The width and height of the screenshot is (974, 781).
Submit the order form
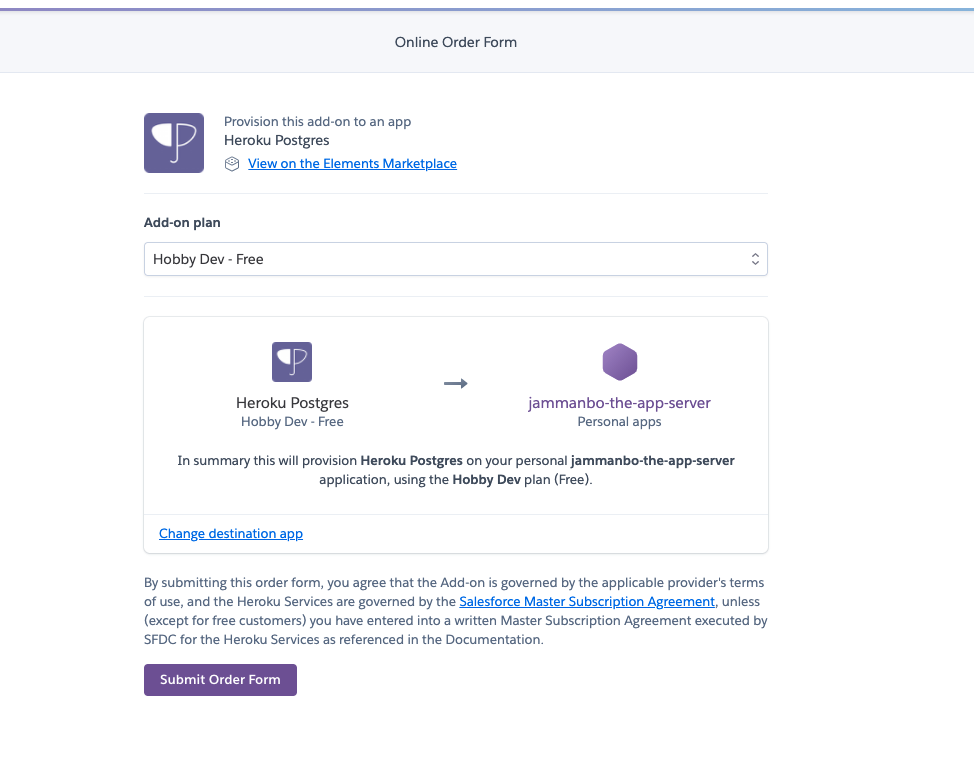[221, 680]
